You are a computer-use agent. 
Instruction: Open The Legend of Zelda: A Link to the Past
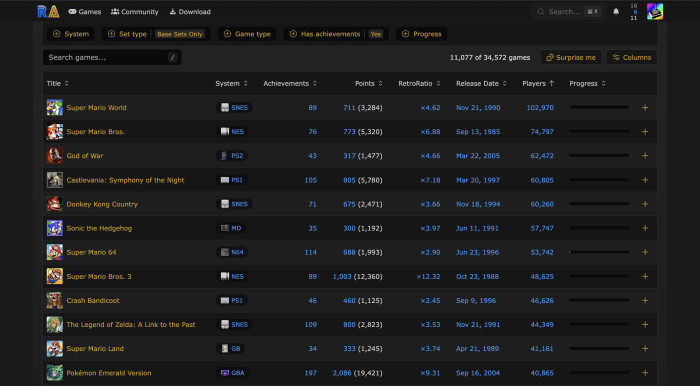click(130, 324)
